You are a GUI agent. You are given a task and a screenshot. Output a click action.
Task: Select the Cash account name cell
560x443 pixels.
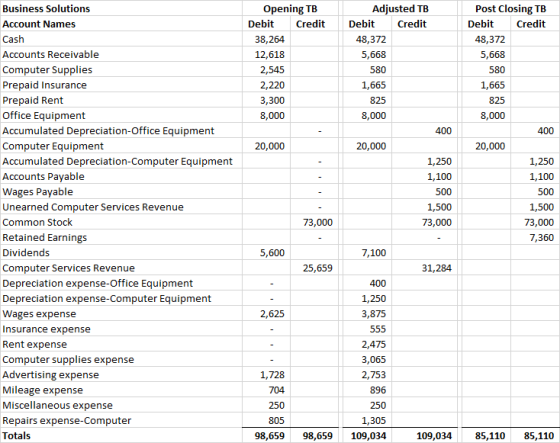[13, 39]
